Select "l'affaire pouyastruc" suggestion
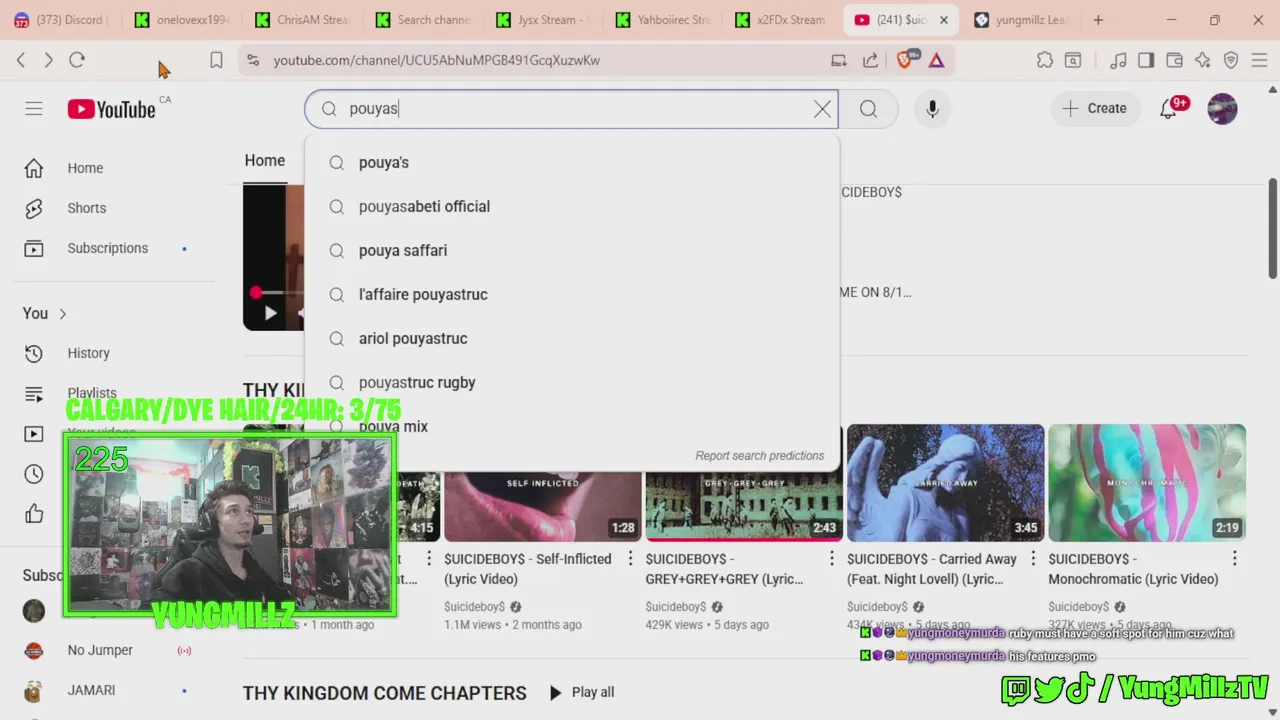 pos(572,294)
